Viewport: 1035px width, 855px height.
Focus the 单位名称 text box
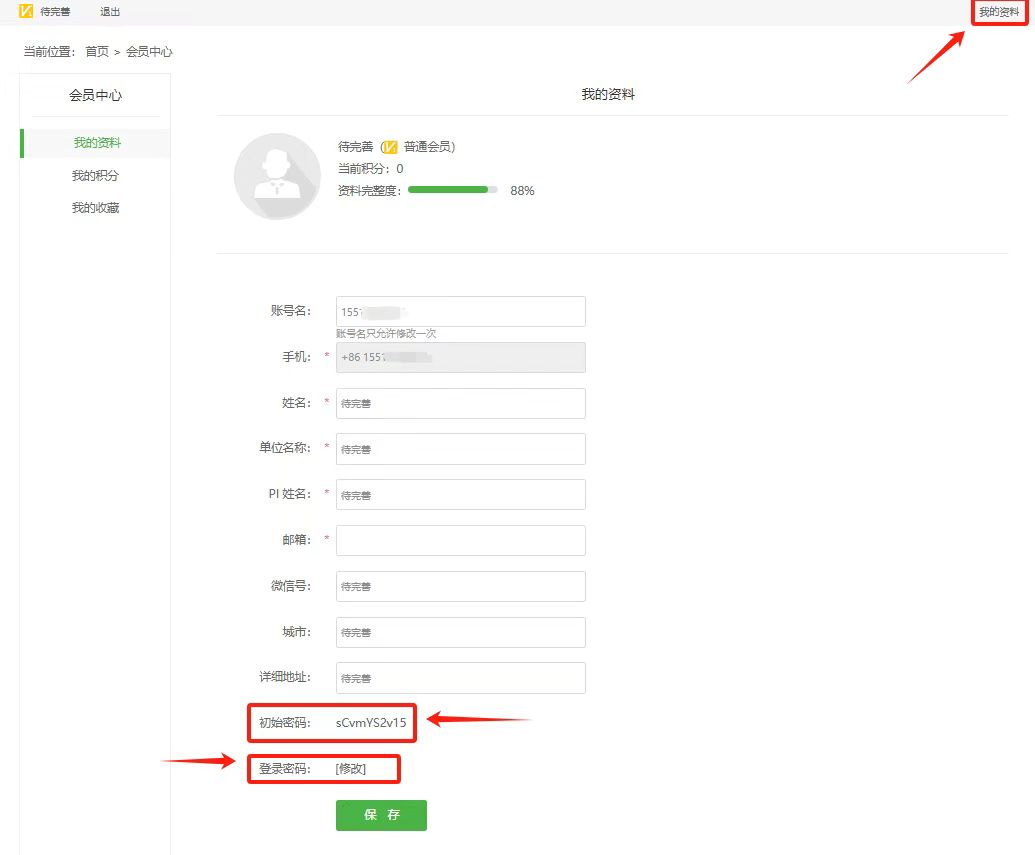460,449
